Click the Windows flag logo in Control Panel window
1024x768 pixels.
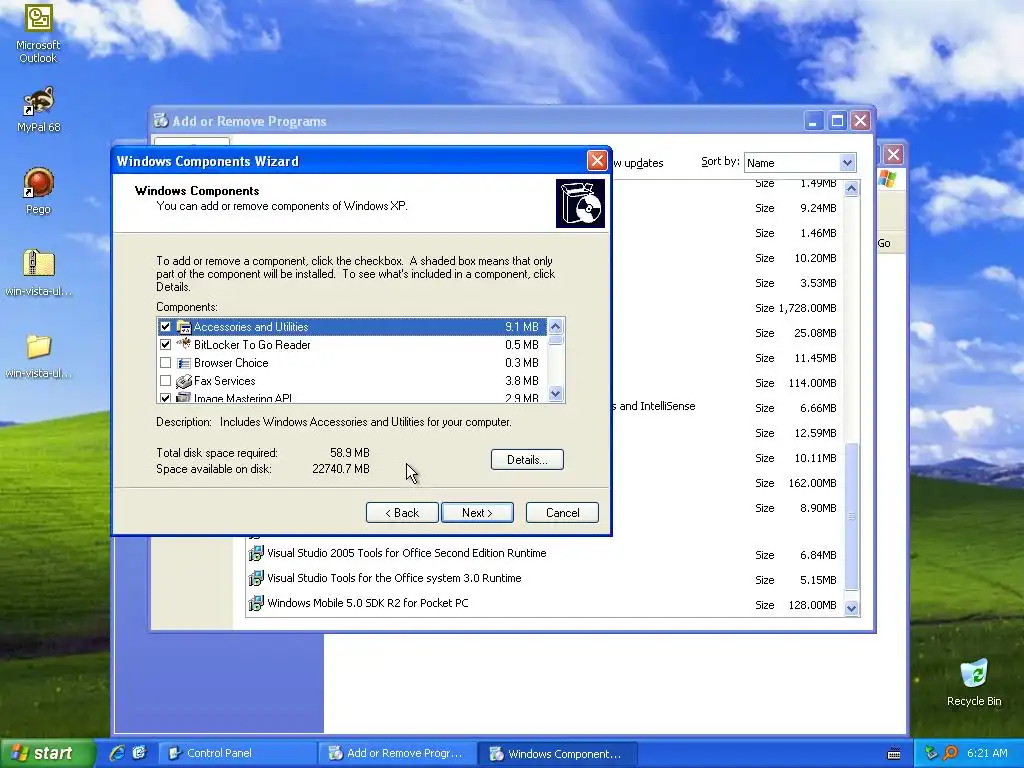coord(887,178)
